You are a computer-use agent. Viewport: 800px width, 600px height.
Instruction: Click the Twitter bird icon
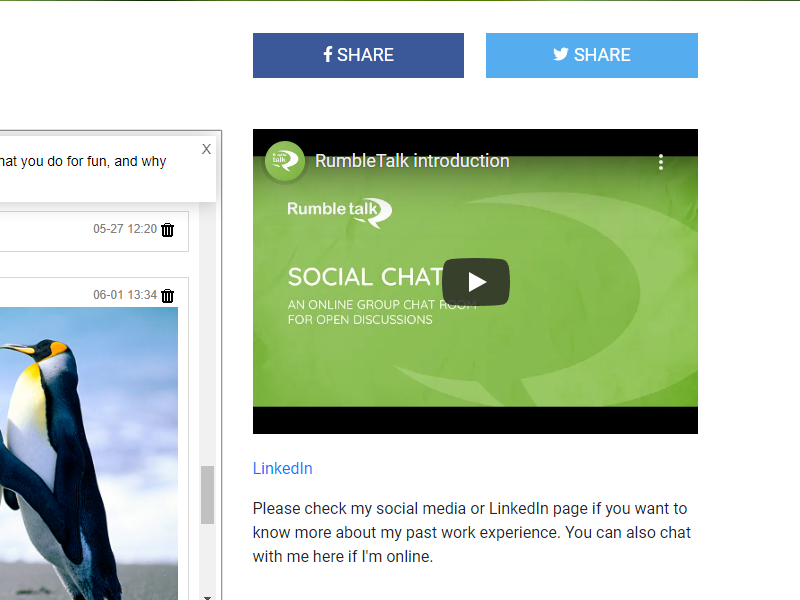(x=561, y=55)
